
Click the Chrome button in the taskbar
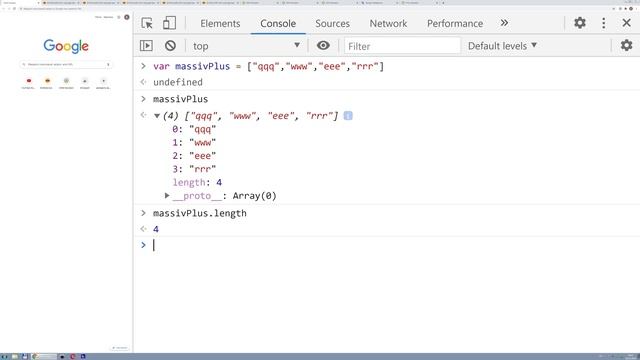[x=44, y=356]
